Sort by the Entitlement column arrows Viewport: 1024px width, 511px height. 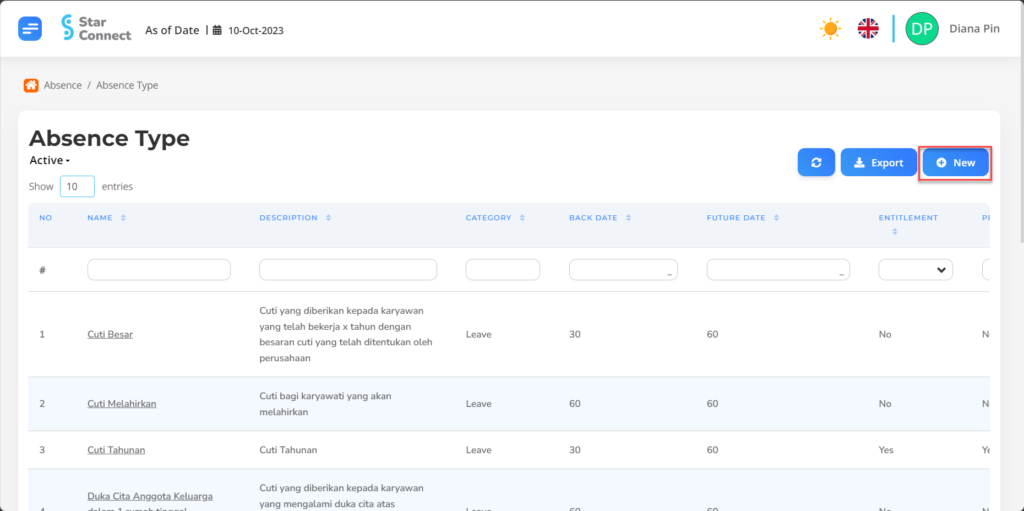(894, 231)
